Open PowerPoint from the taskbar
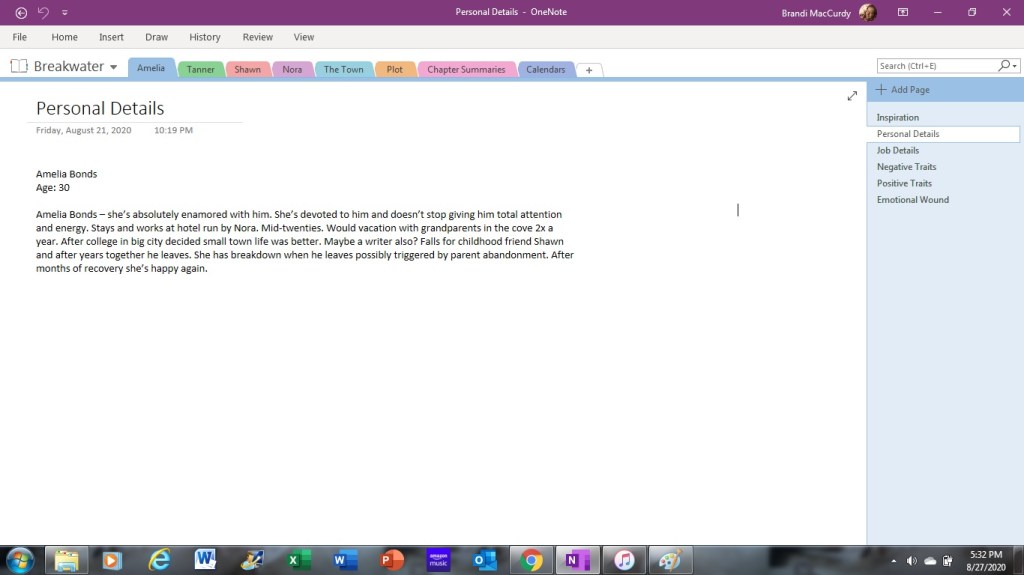The width and height of the screenshot is (1024, 575). (391, 560)
